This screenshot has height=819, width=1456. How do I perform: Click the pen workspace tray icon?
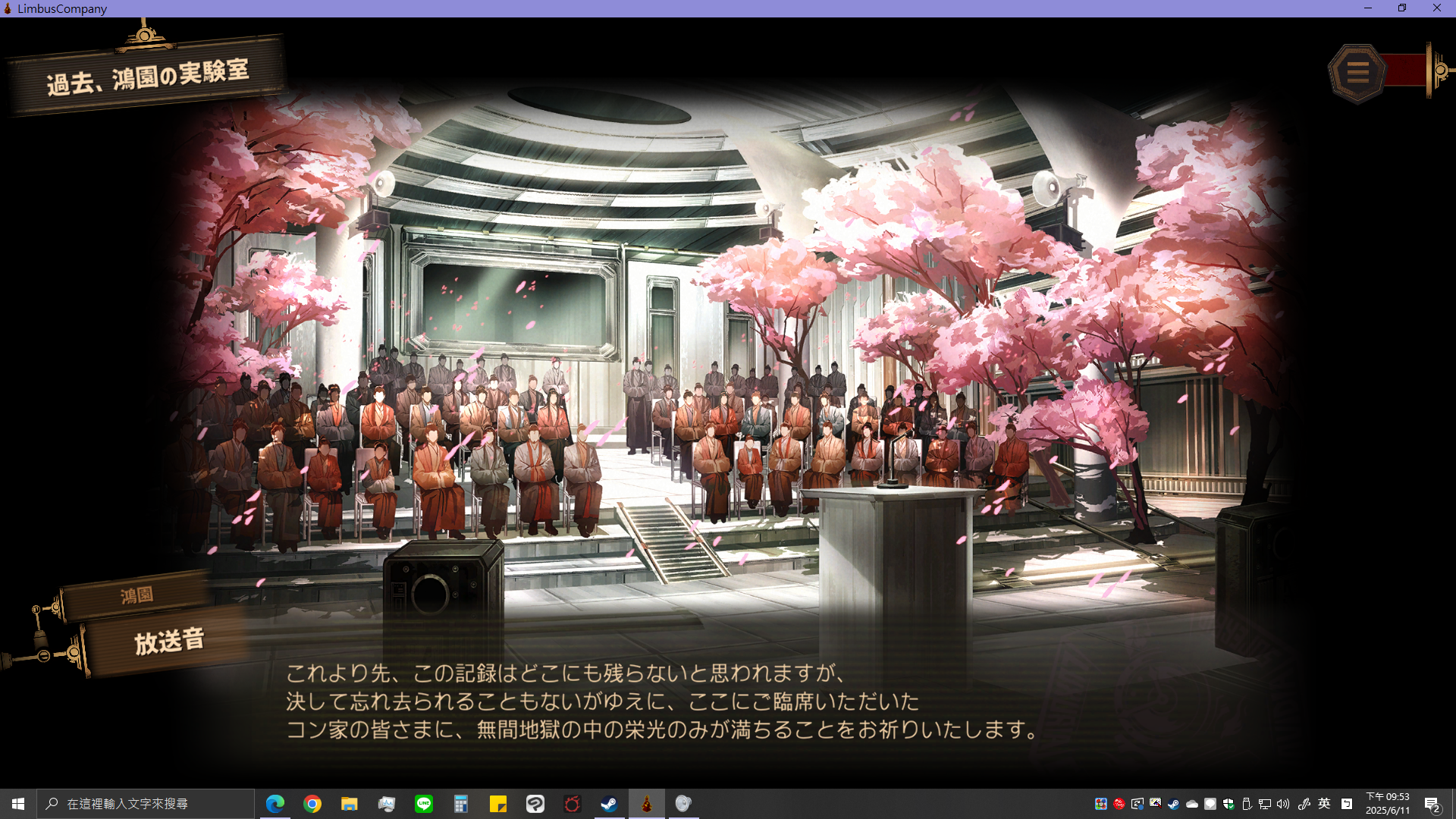click(1304, 804)
